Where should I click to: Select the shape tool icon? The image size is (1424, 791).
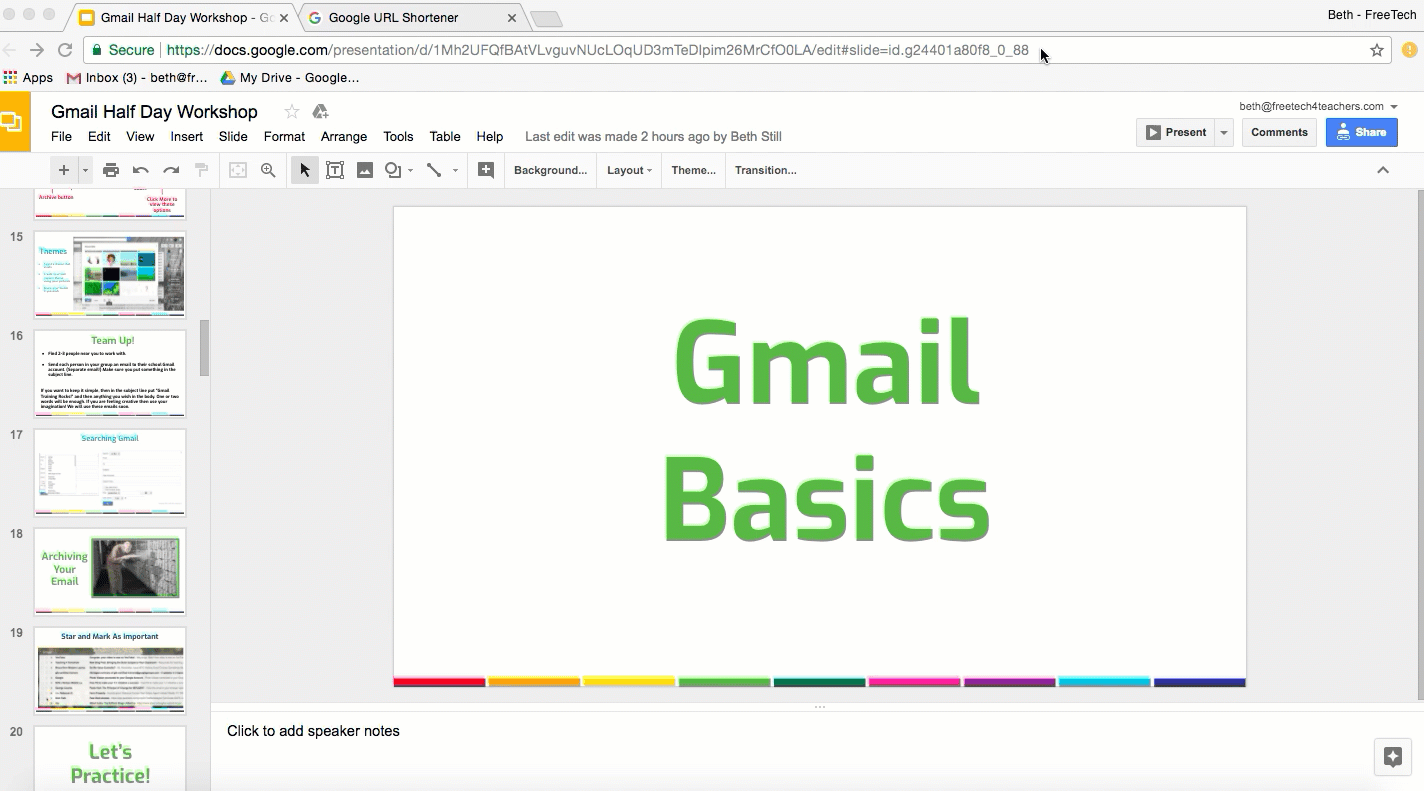tap(393, 170)
